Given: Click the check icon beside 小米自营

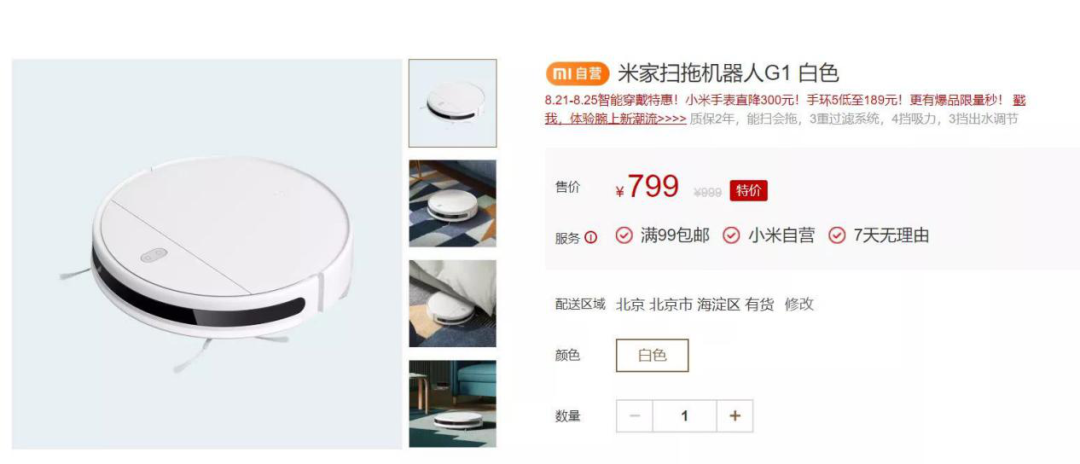Looking at the screenshot, I should [x=731, y=235].
